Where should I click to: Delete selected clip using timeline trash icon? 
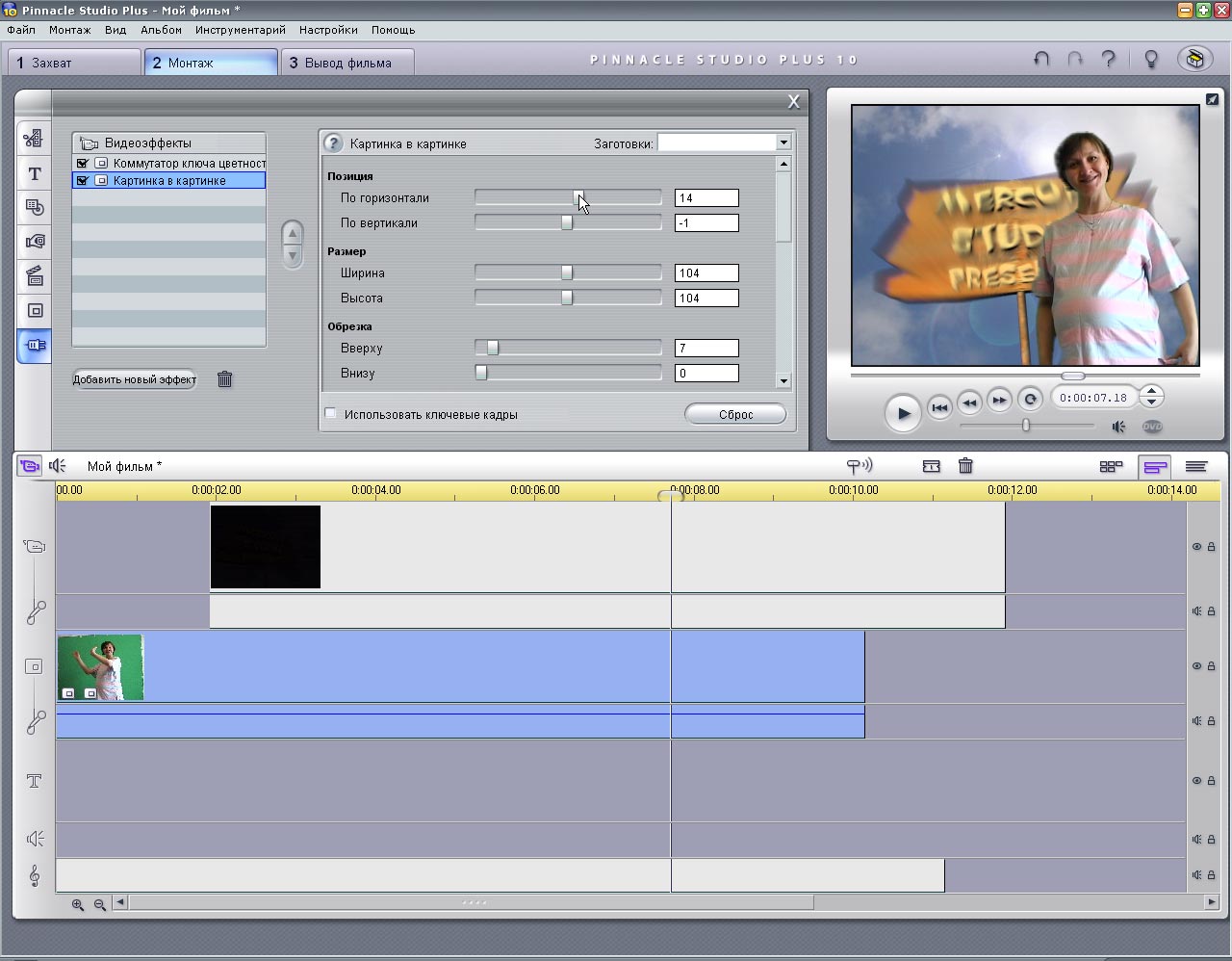(965, 466)
